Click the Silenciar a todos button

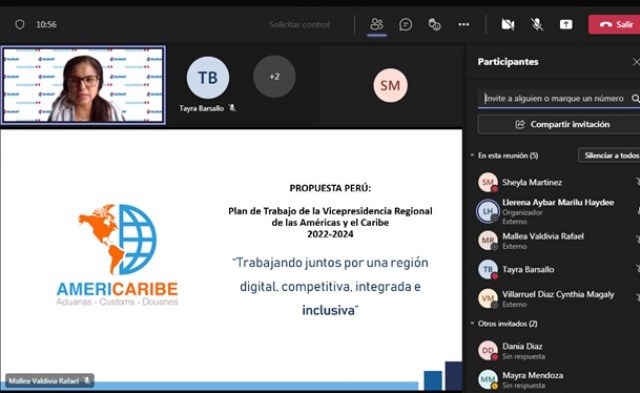[609, 155]
